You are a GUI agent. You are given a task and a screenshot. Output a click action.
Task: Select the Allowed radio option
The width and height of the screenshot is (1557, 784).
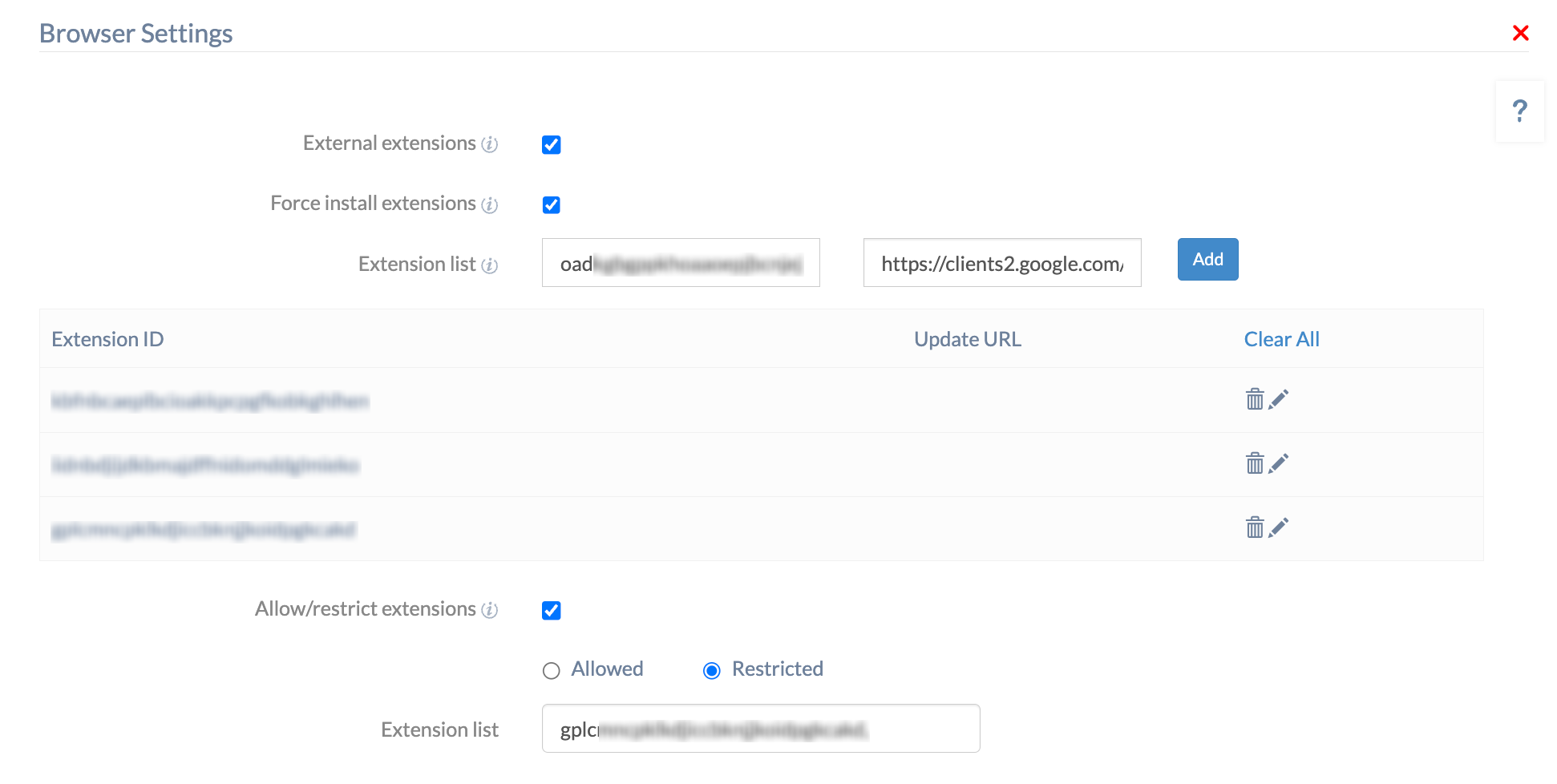[x=552, y=671]
